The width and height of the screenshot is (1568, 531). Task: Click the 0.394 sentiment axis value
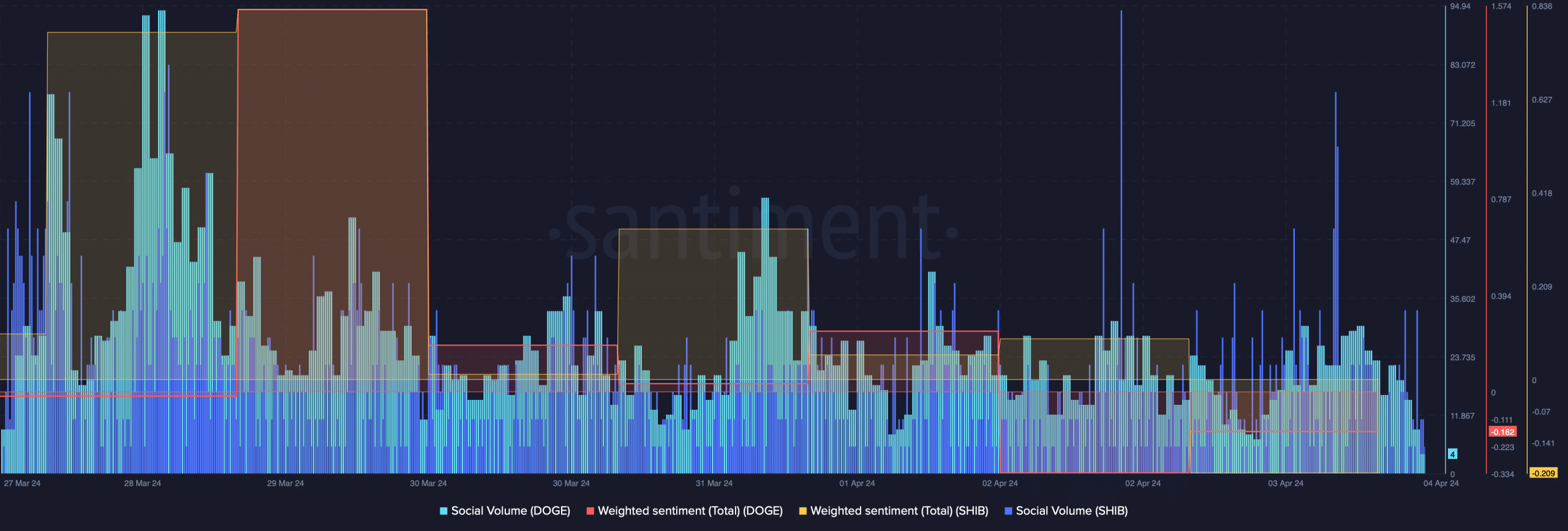1501,296
